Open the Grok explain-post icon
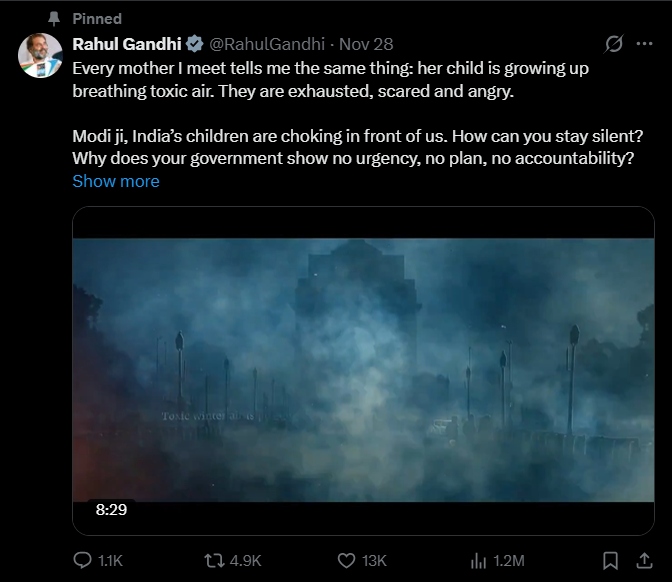672x582 pixels. click(615, 44)
